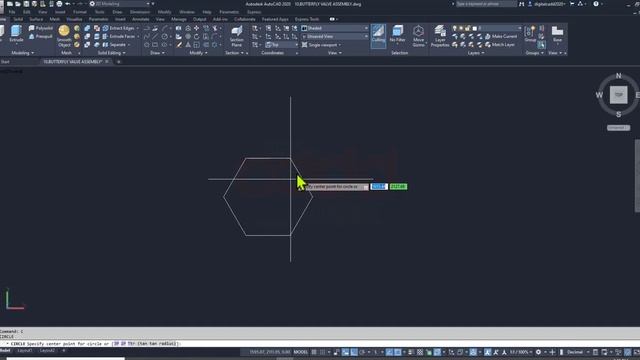The height and width of the screenshot is (360, 640).
Task: Click Match Layer button
Action: (500, 44)
